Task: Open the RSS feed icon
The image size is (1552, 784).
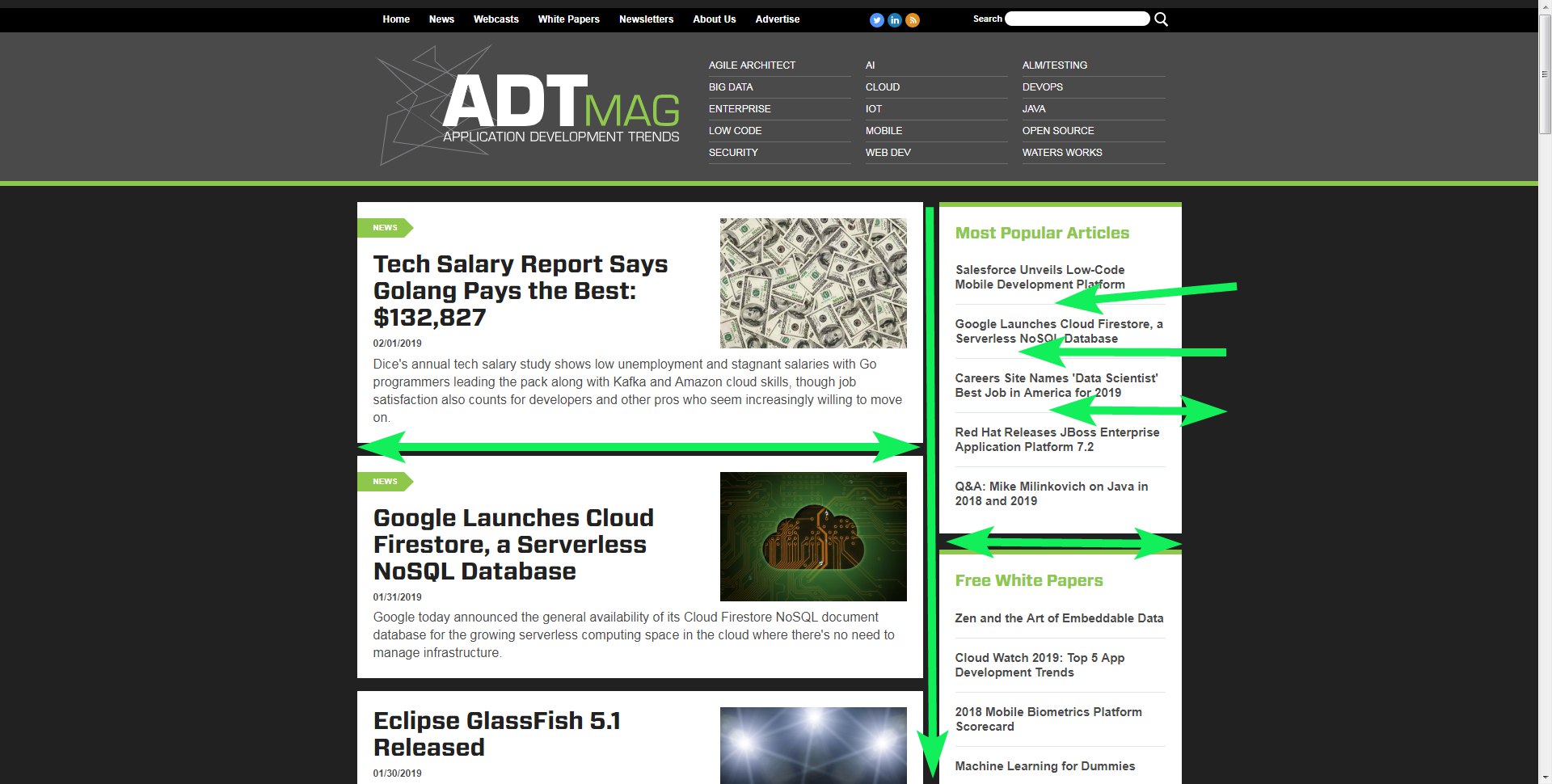Action: pyautogui.click(x=913, y=20)
